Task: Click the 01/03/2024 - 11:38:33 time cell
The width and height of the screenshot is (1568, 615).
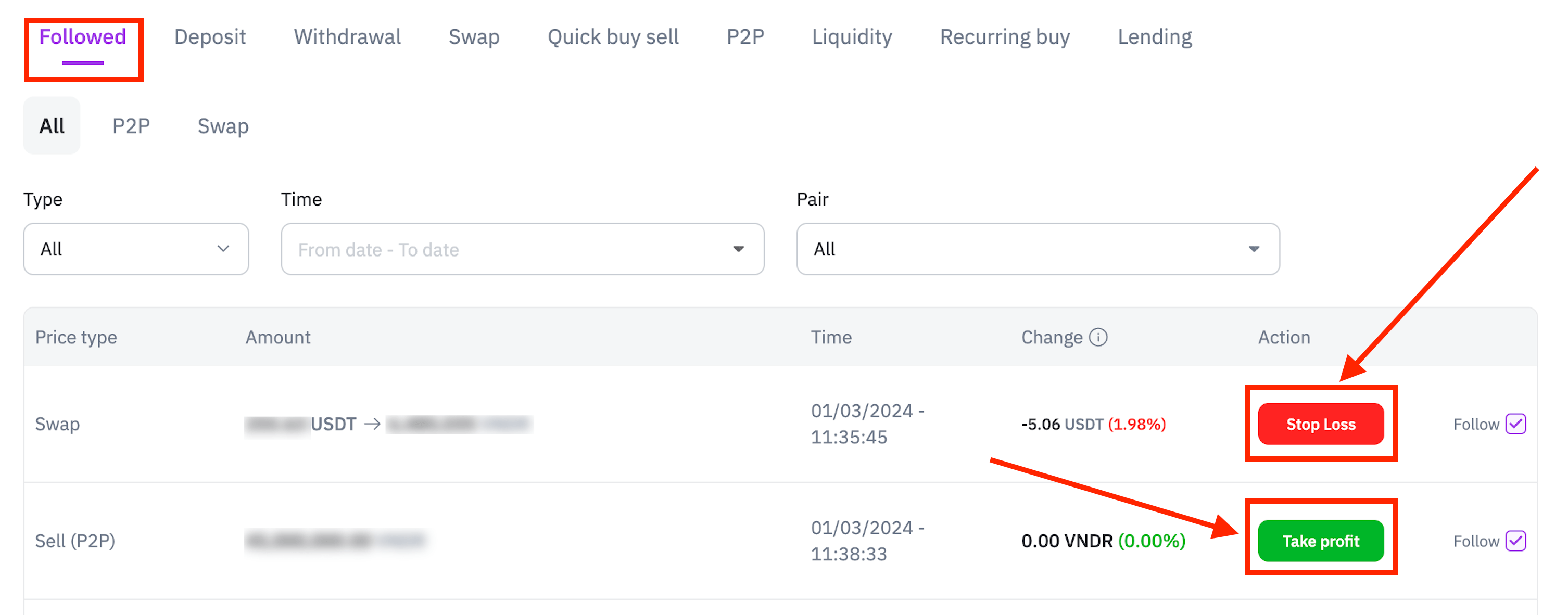Action: pyautogui.click(x=867, y=541)
